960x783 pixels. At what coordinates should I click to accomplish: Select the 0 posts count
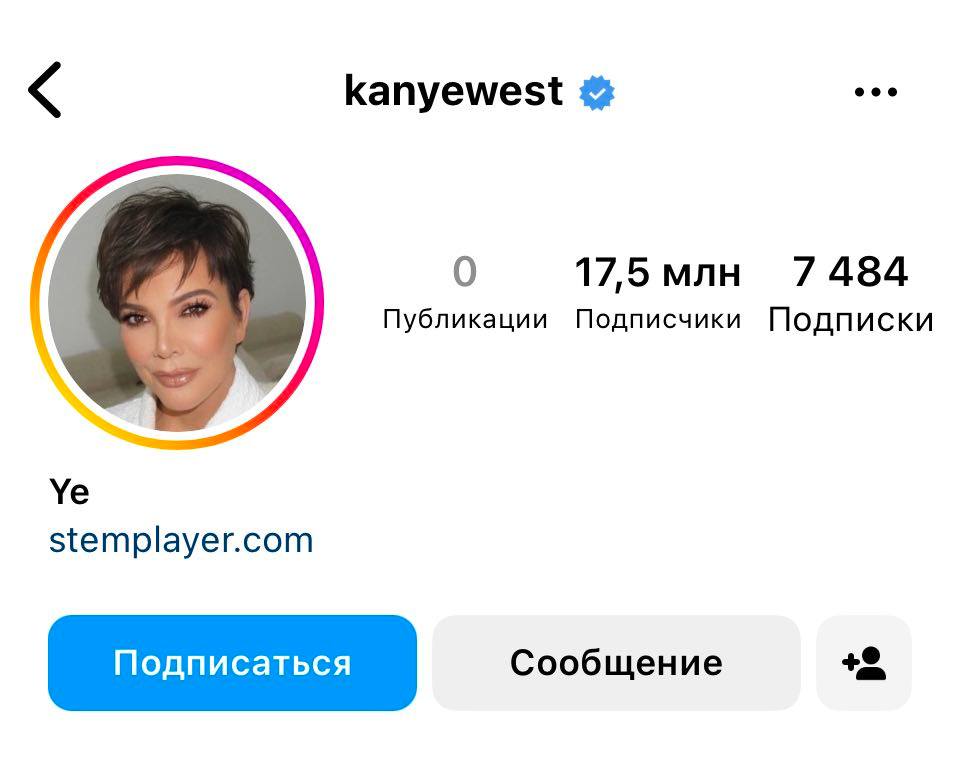465,271
